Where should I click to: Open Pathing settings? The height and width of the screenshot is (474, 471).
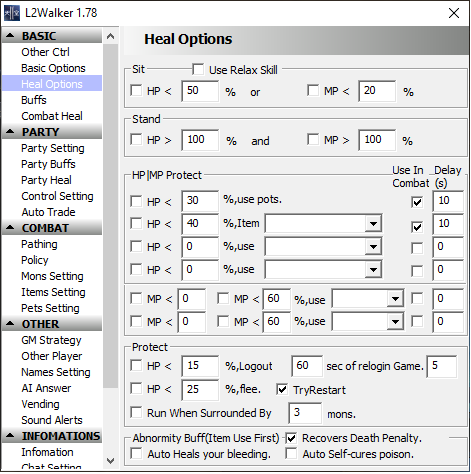[39, 244]
